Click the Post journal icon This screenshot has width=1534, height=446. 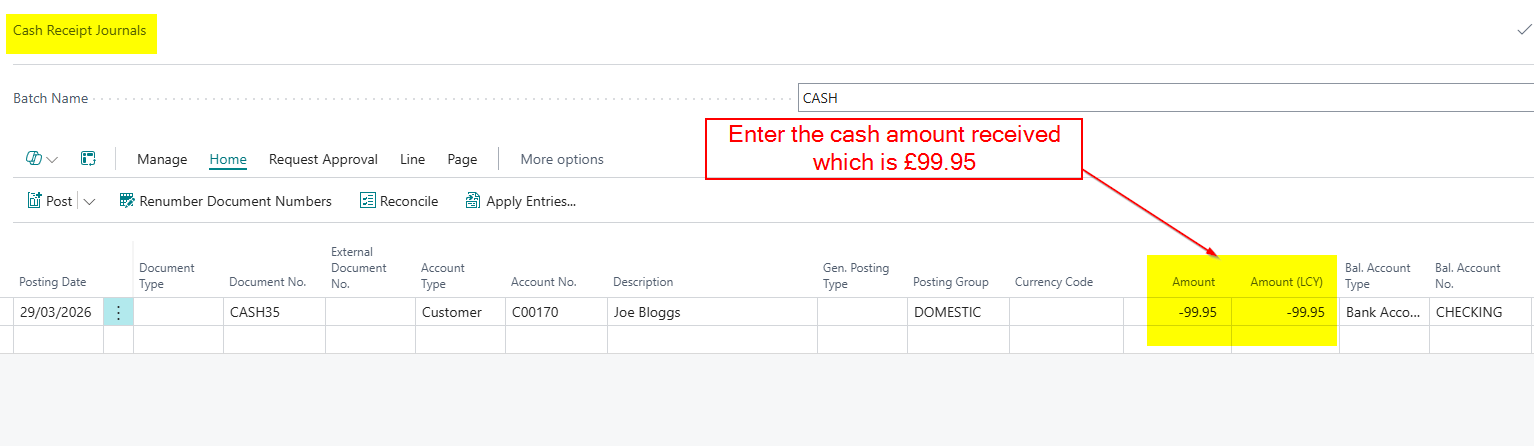[x=35, y=201]
